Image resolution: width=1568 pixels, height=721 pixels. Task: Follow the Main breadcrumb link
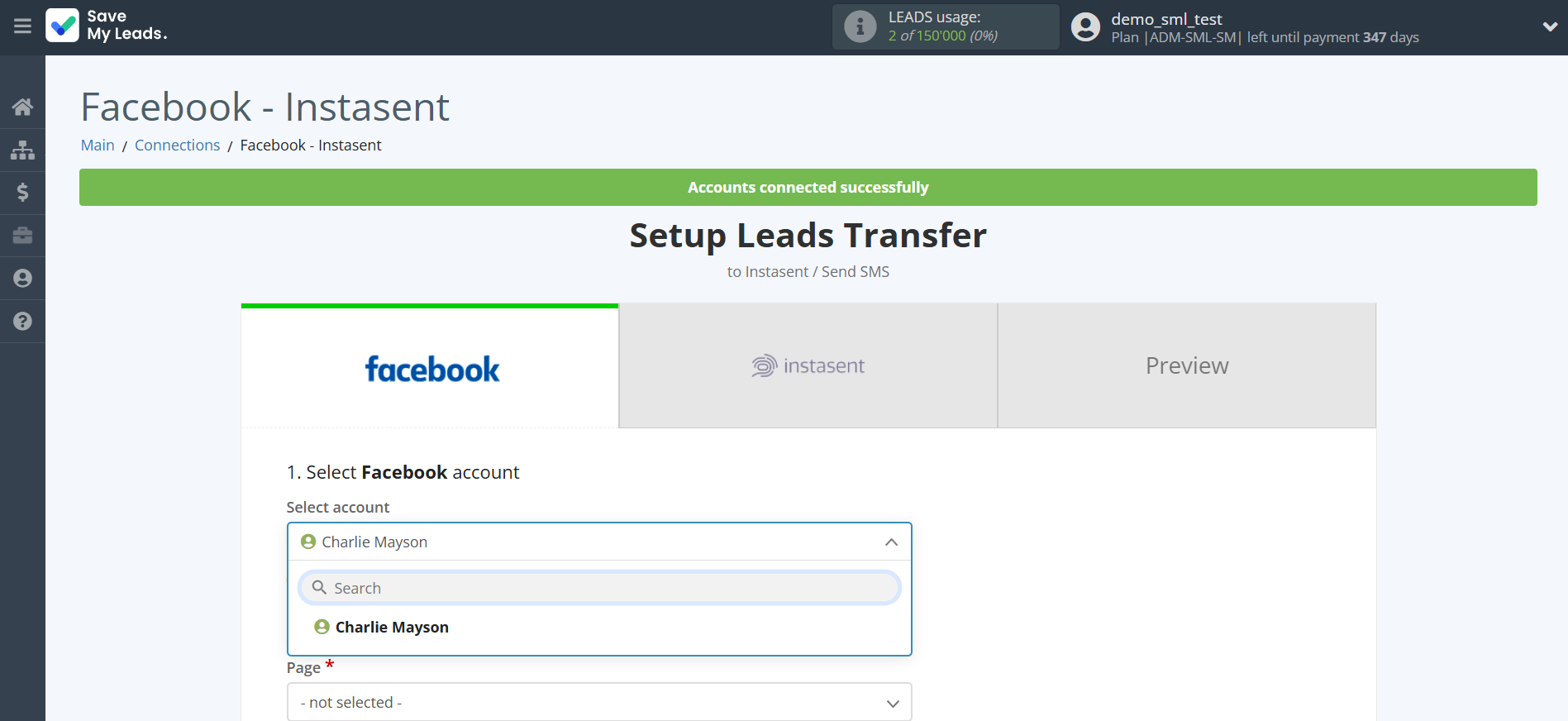98,146
